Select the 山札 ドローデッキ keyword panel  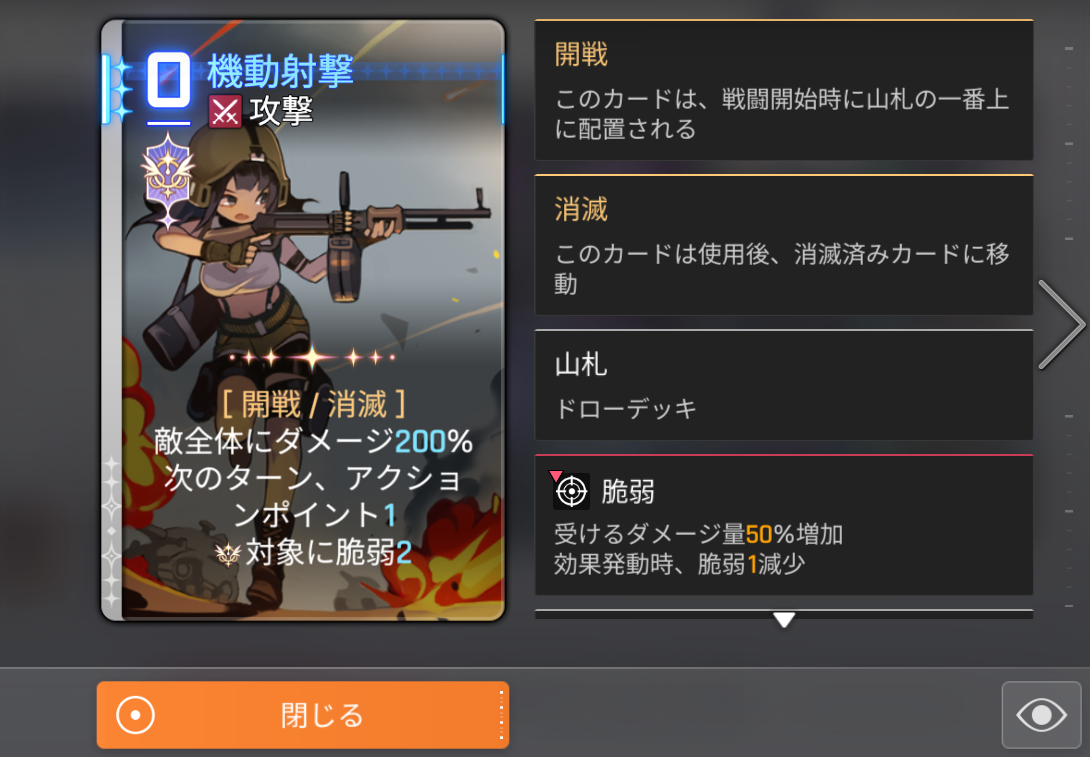click(x=783, y=385)
